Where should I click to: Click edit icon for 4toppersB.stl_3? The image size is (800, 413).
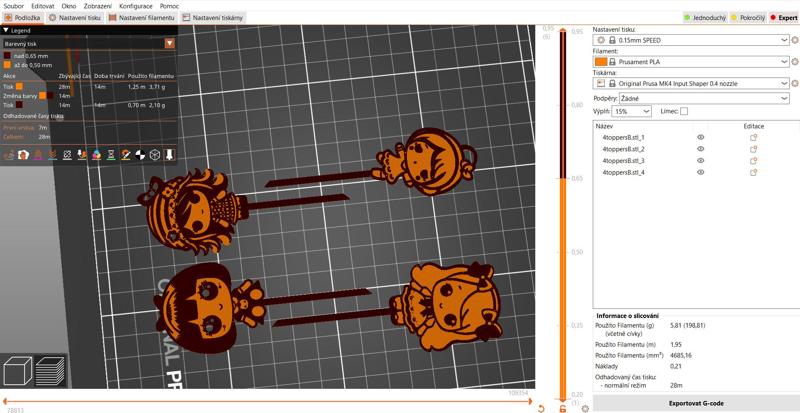[x=753, y=161]
